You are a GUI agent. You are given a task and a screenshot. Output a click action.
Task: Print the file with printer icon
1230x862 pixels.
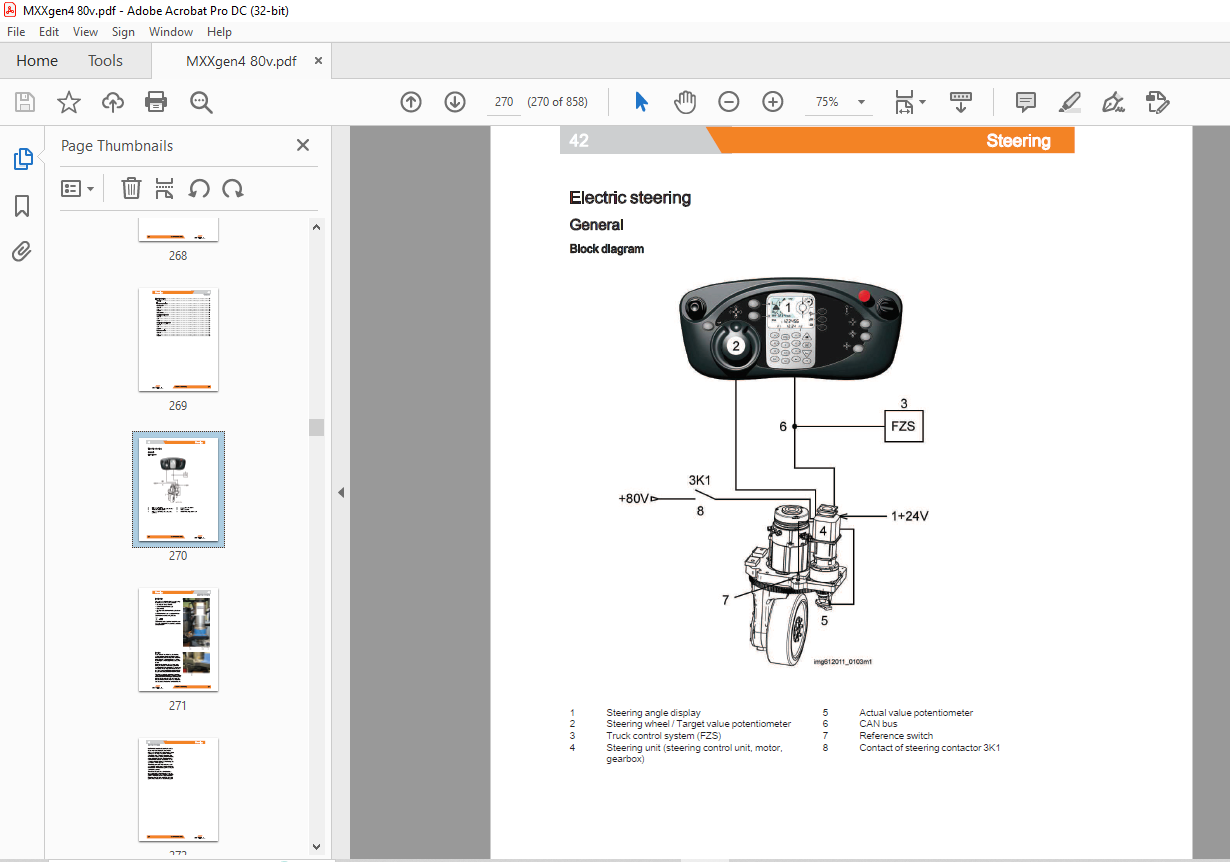click(156, 102)
